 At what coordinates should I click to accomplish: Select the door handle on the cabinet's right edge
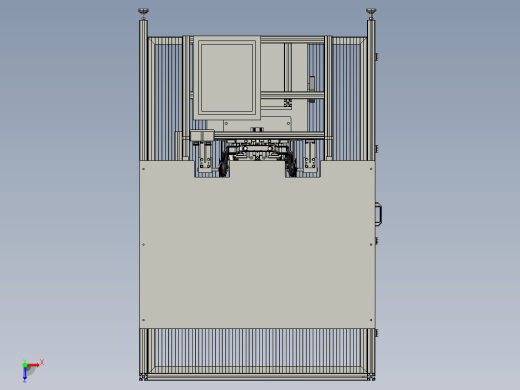[x=379, y=214]
